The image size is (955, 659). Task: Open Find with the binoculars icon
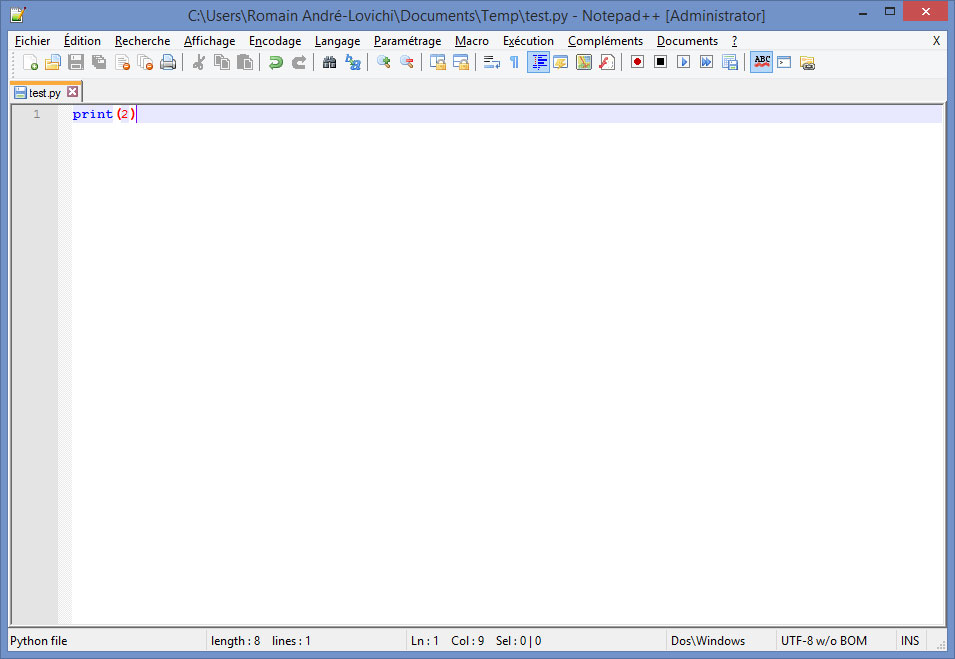pos(329,62)
